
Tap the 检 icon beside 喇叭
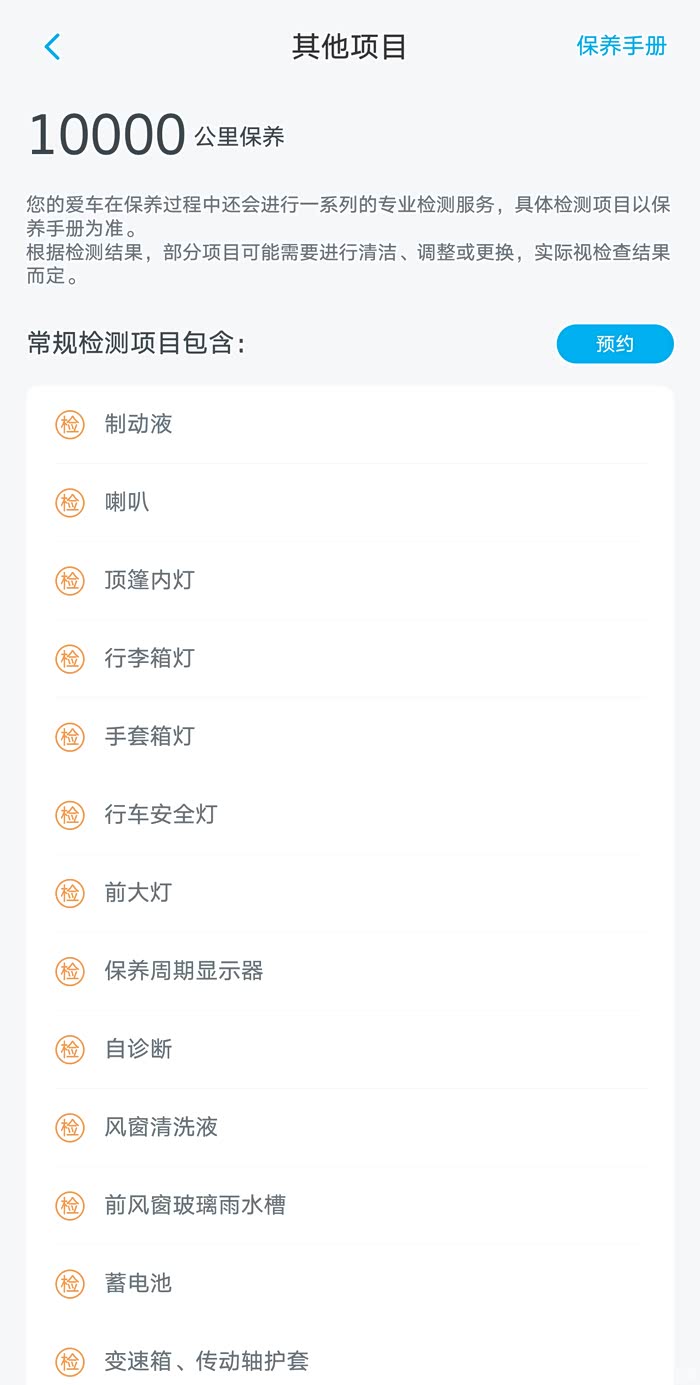point(70,502)
